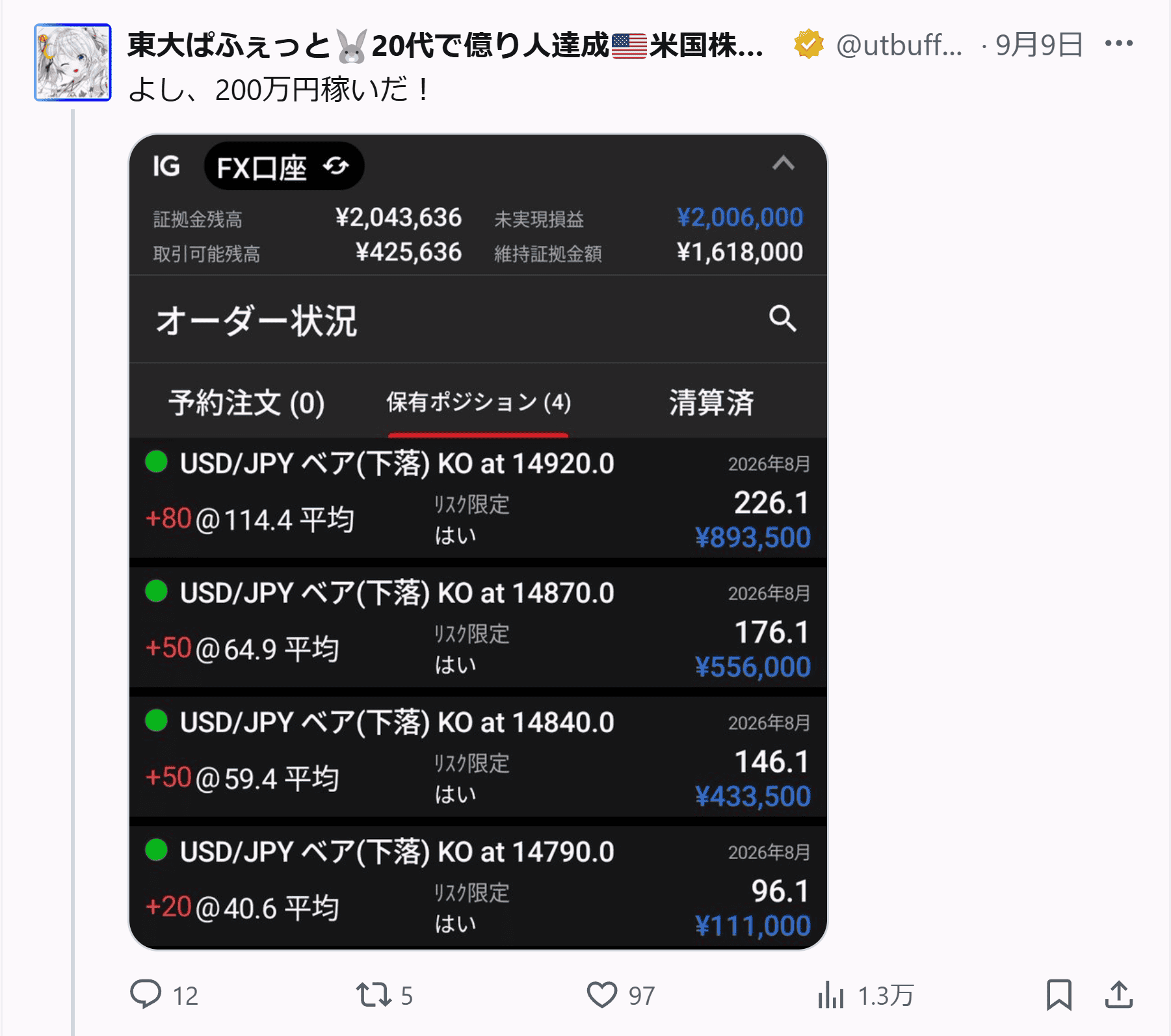Open the user's anime avatar picture
The height and width of the screenshot is (1036, 1171).
(x=73, y=62)
